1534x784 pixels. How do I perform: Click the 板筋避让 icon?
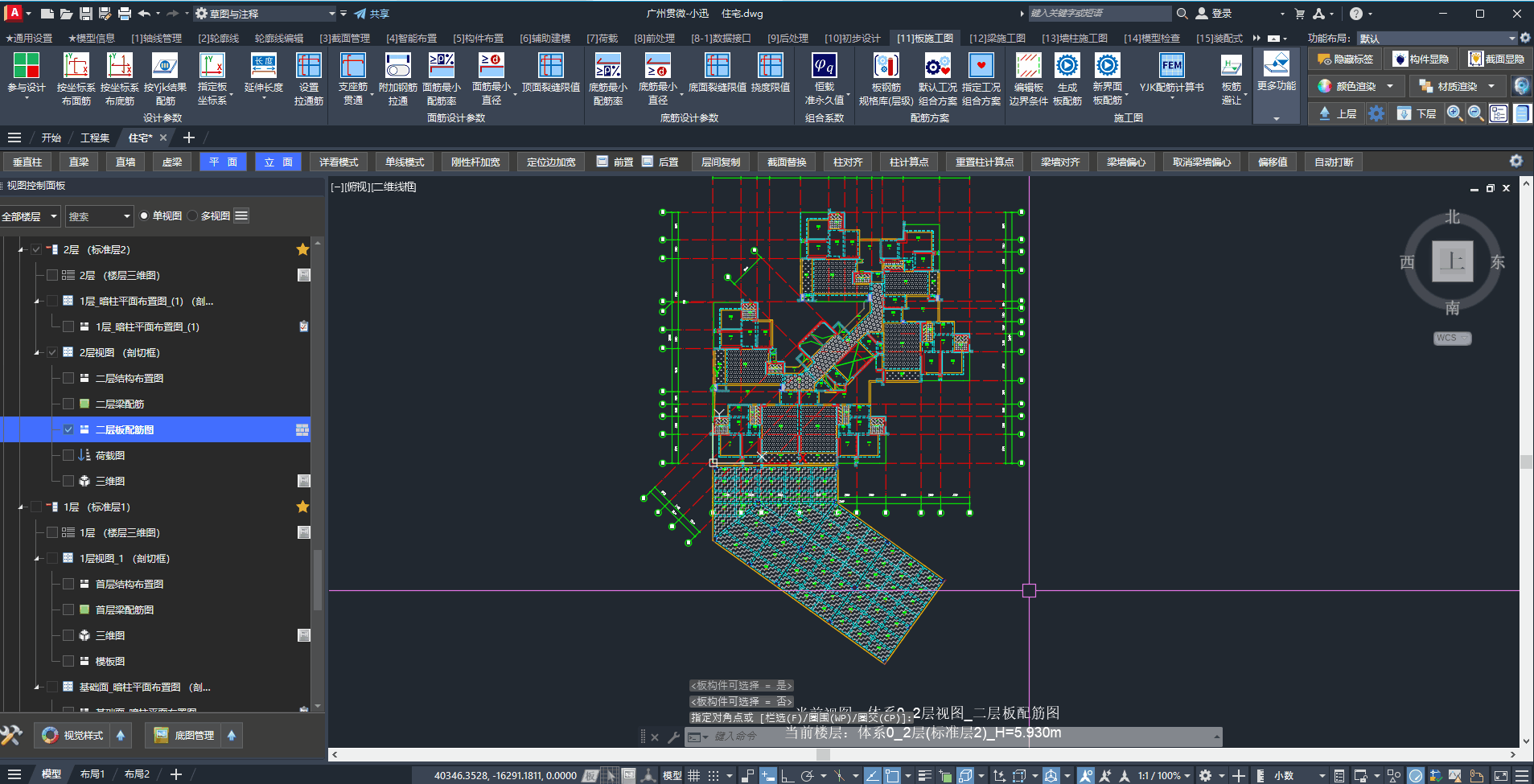tap(1231, 67)
